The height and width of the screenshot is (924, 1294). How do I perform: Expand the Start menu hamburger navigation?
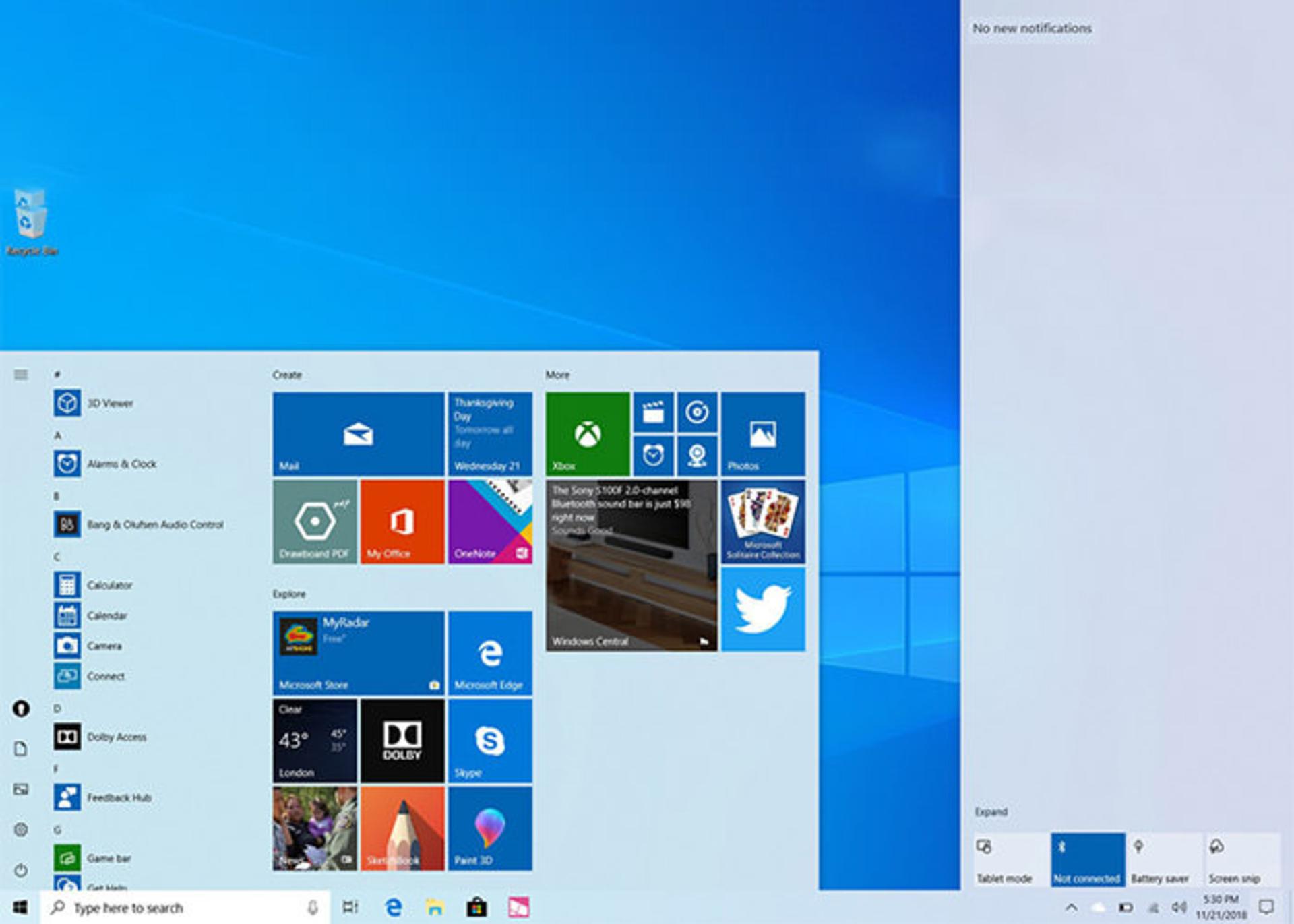(x=21, y=375)
